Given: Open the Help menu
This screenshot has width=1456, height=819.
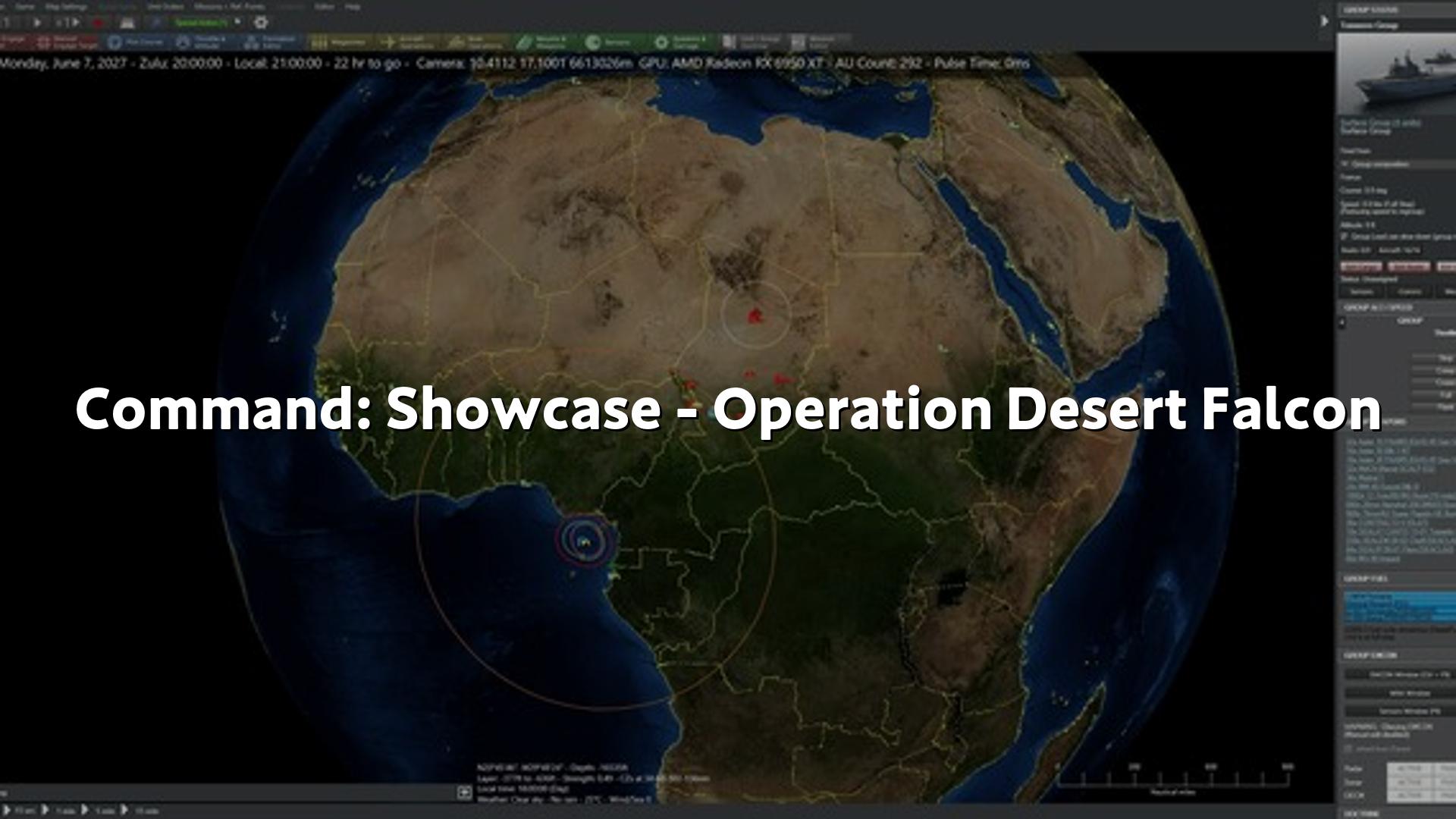Looking at the screenshot, I should click(x=353, y=6).
